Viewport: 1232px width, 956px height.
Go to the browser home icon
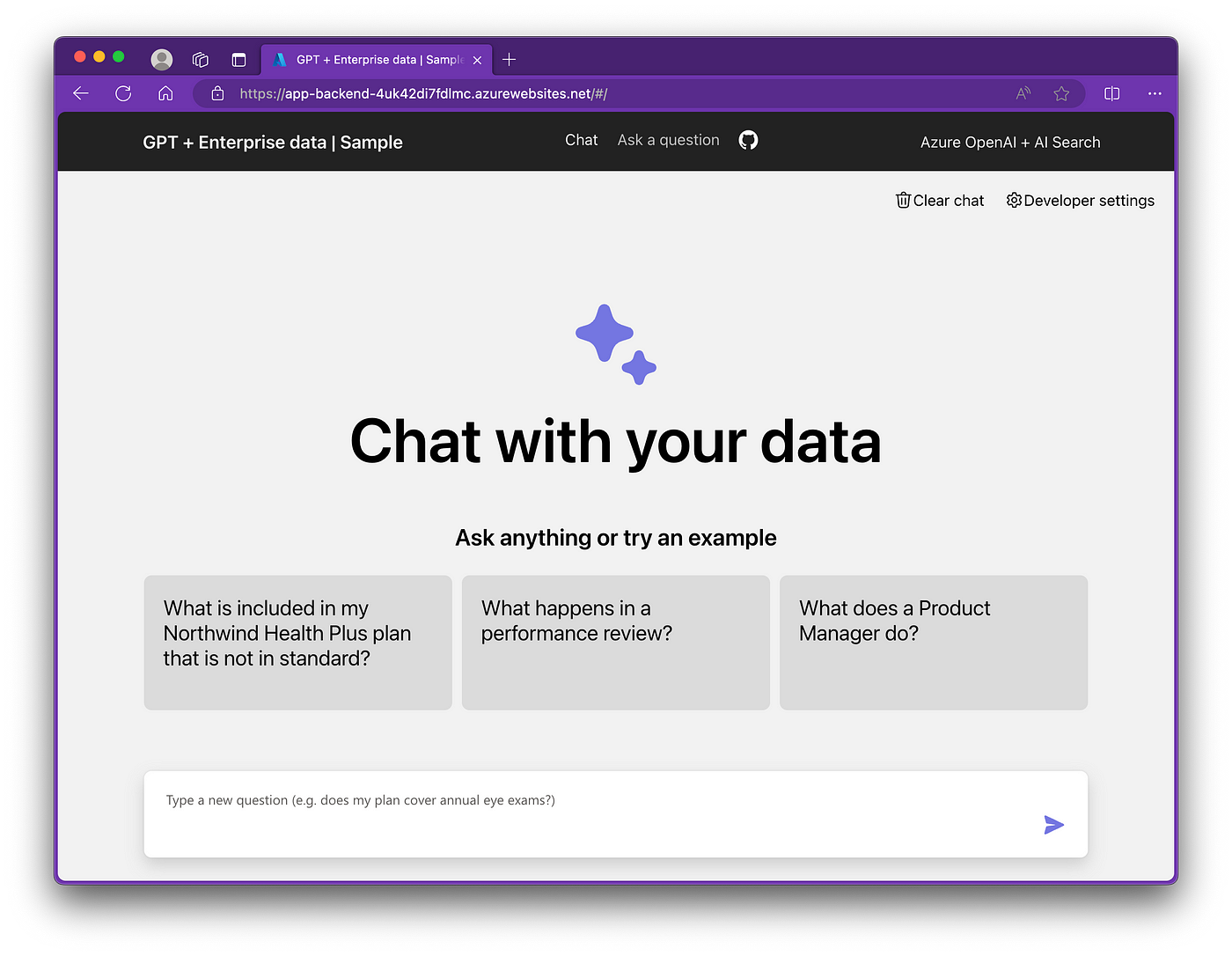[165, 93]
